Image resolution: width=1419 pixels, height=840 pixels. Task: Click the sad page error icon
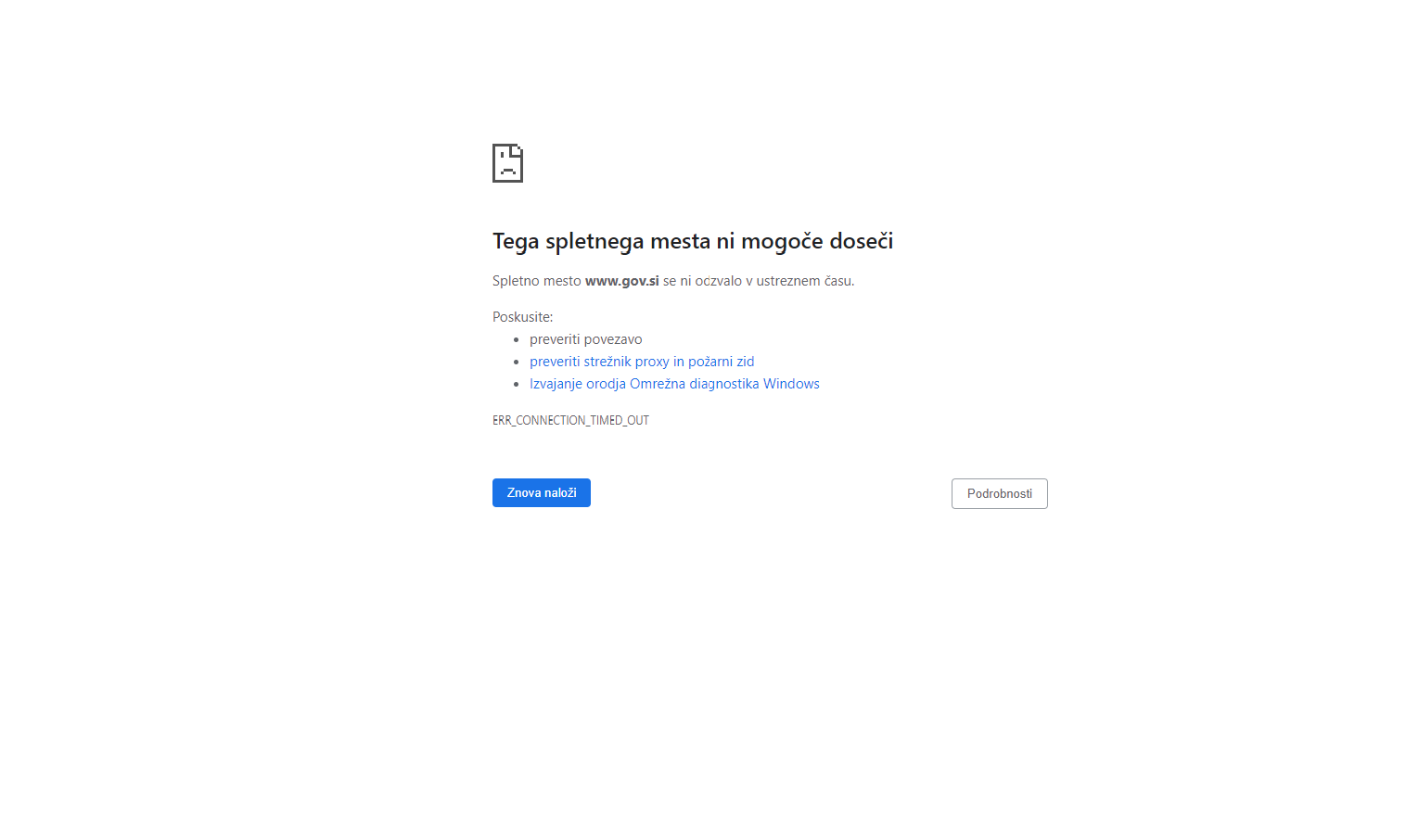[x=507, y=163]
